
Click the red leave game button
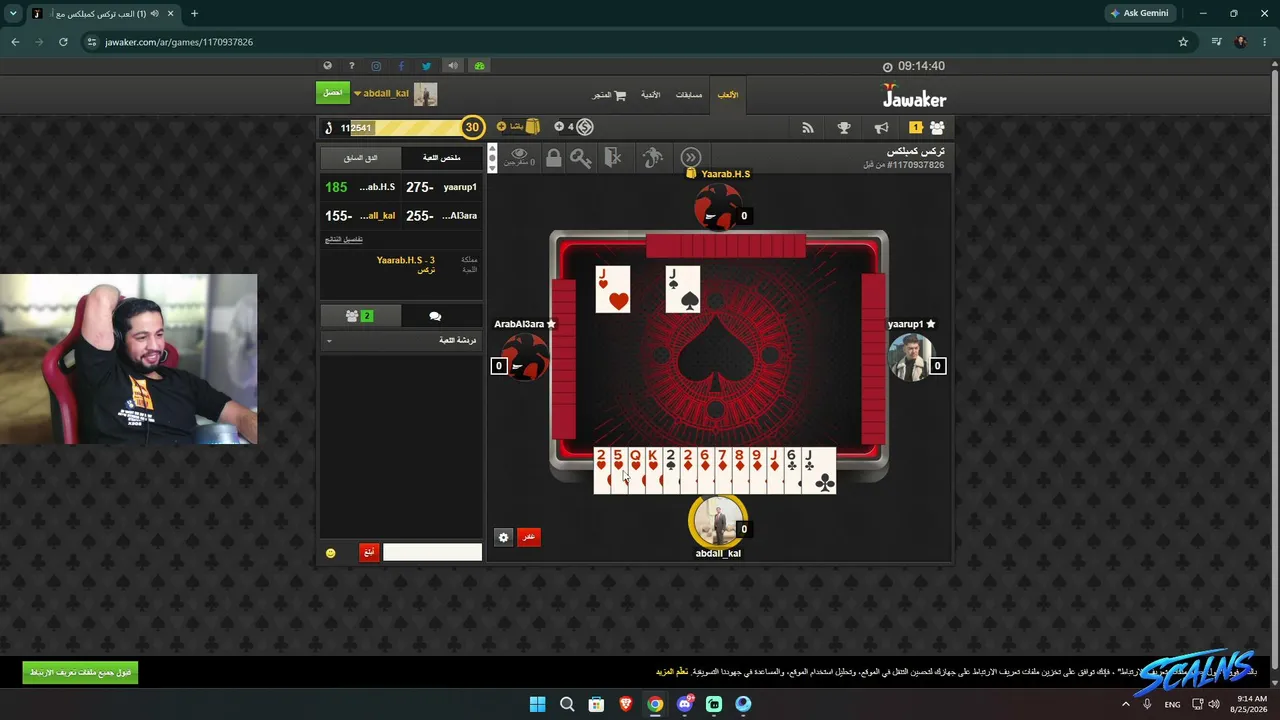[x=528, y=537]
